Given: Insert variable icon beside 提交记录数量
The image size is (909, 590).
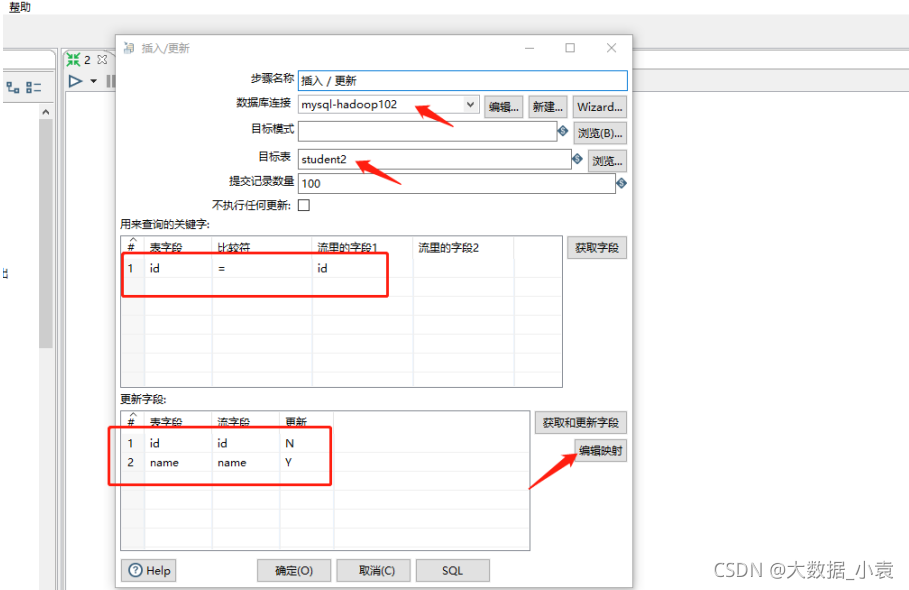Looking at the screenshot, I should click(x=621, y=183).
